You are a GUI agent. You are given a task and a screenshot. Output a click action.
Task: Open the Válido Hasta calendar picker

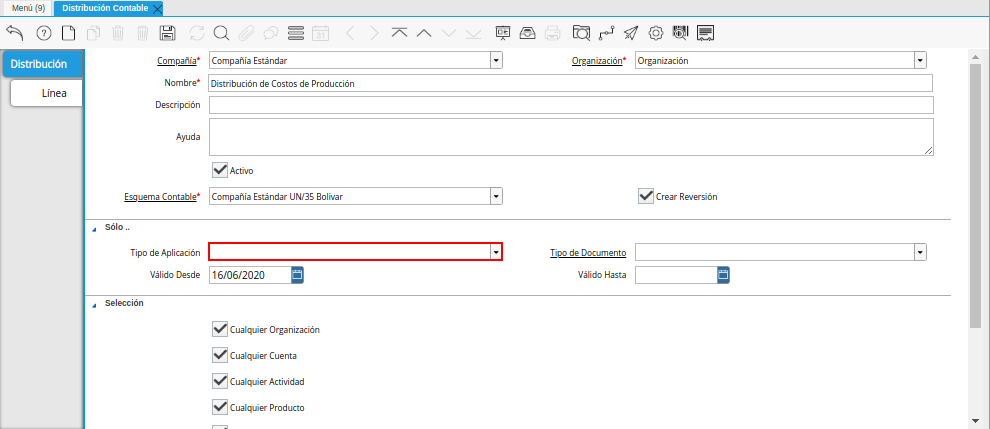pyautogui.click(x=724, y=274)
